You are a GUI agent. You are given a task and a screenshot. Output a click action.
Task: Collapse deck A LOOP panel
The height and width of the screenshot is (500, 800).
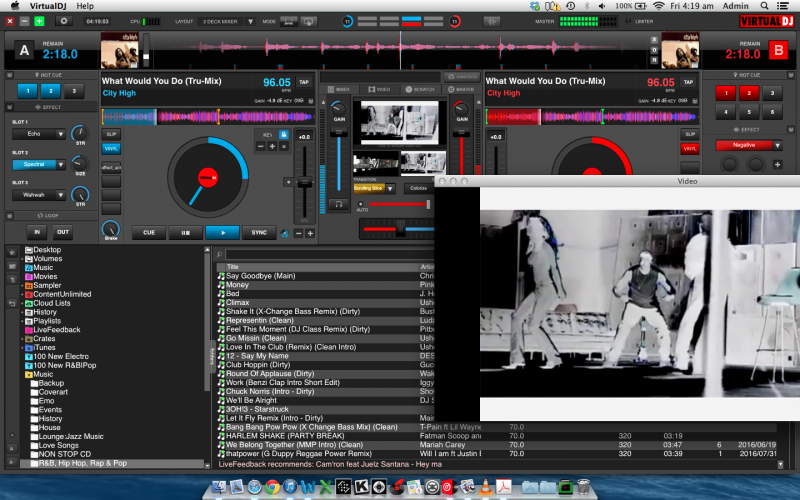(9, 216)
